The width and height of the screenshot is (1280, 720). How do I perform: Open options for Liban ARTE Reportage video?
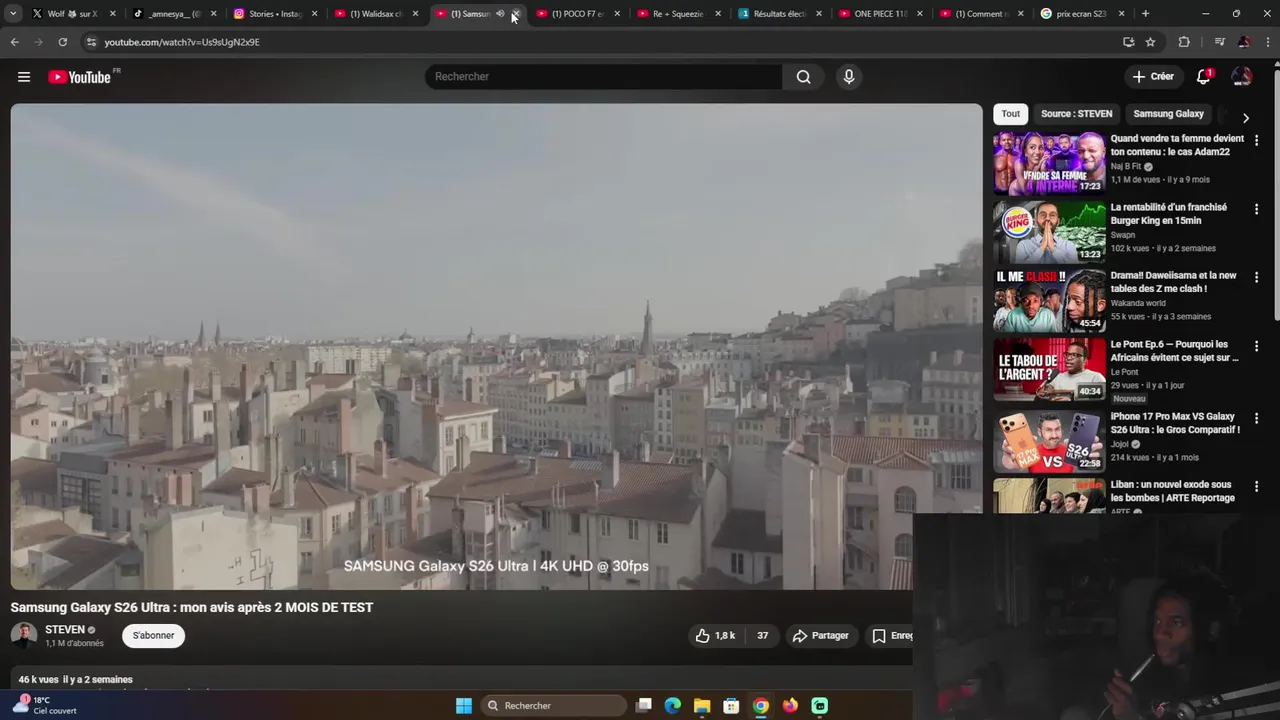point(1257,486)
